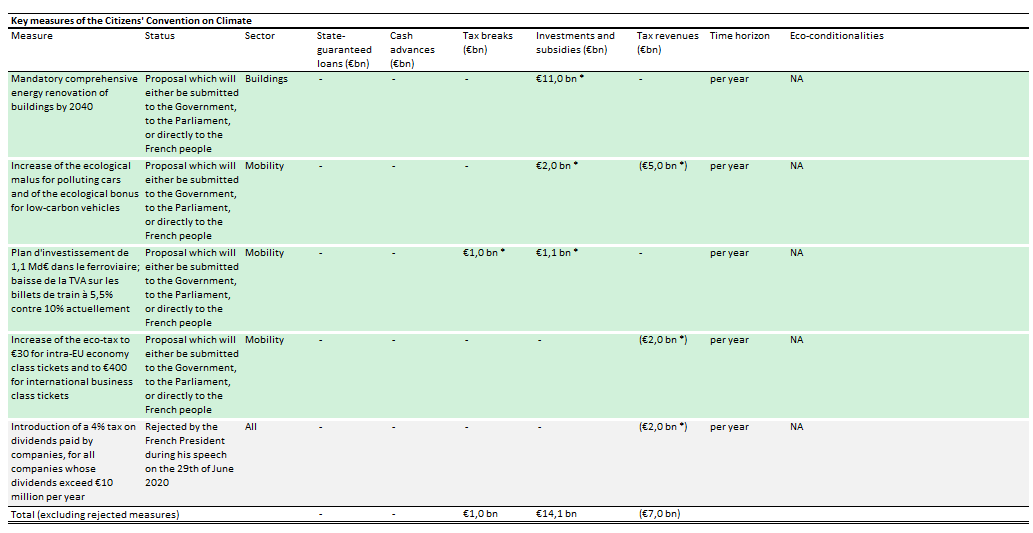This screenshot has height=533, width=1033.
Task: Click the Buildings sector cell
Action: coord(265,79)
